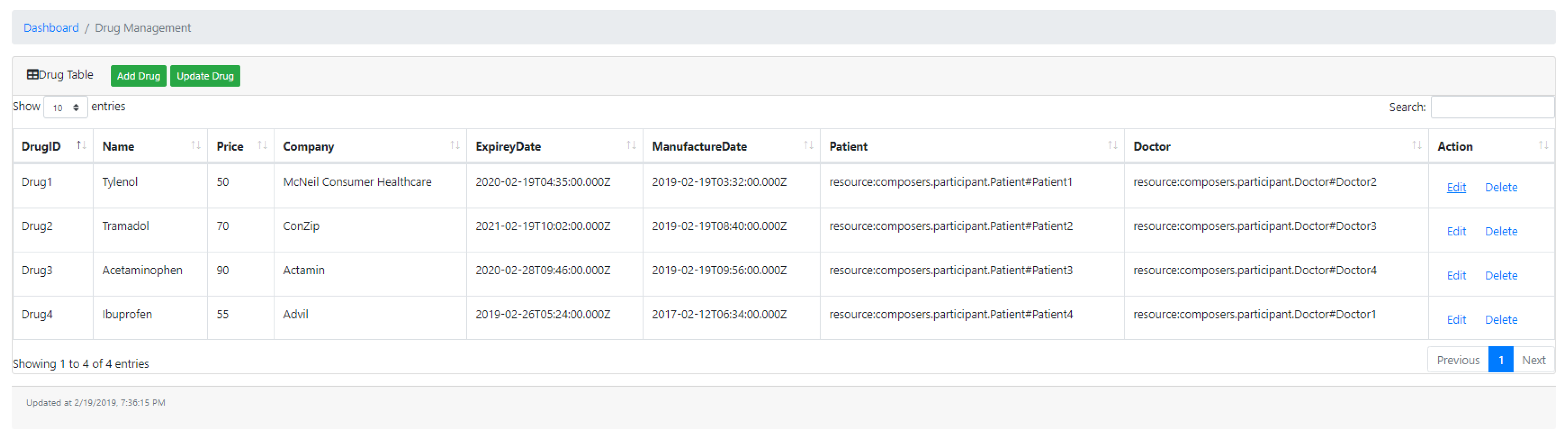Screen dimensions: 1568x441
Task: Open the show entries count dropdown
Action: coord(66,107)
